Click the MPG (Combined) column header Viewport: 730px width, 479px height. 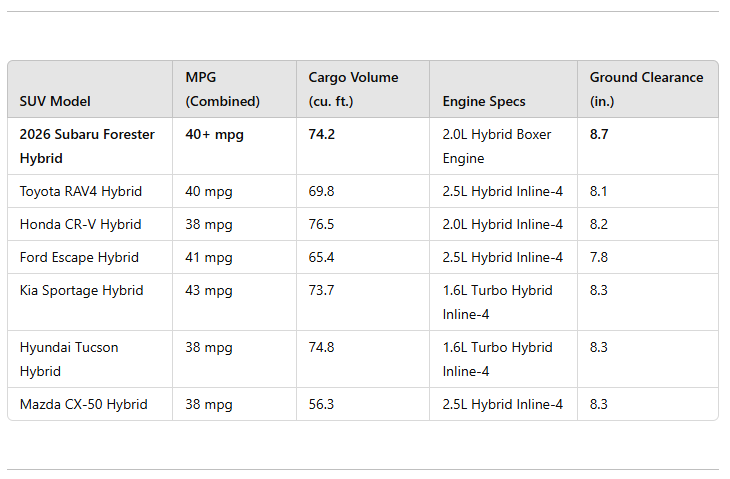[223, 89]
